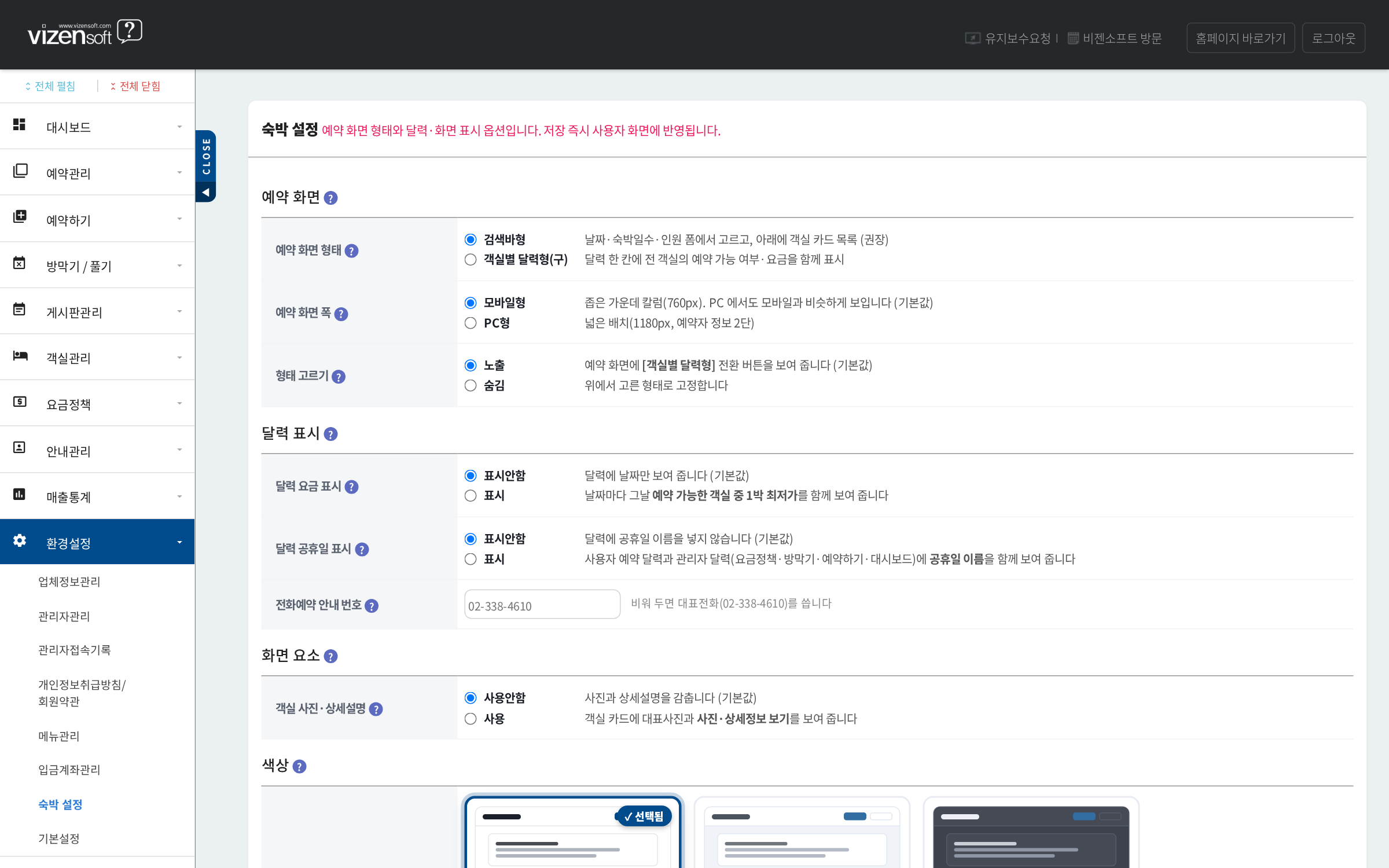Select the dark color theme swatch
Viewport: 1389px width, 868px height.
(x=1031, y=833)
